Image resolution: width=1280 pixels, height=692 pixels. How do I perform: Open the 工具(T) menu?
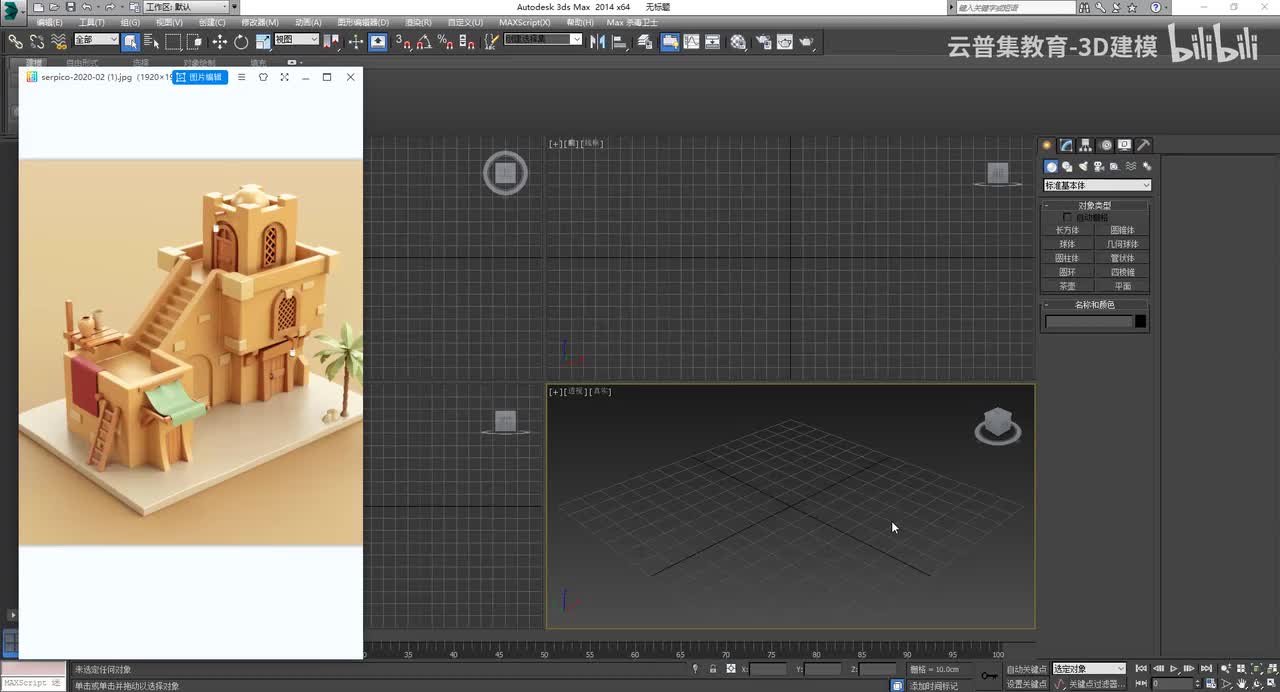91,22
